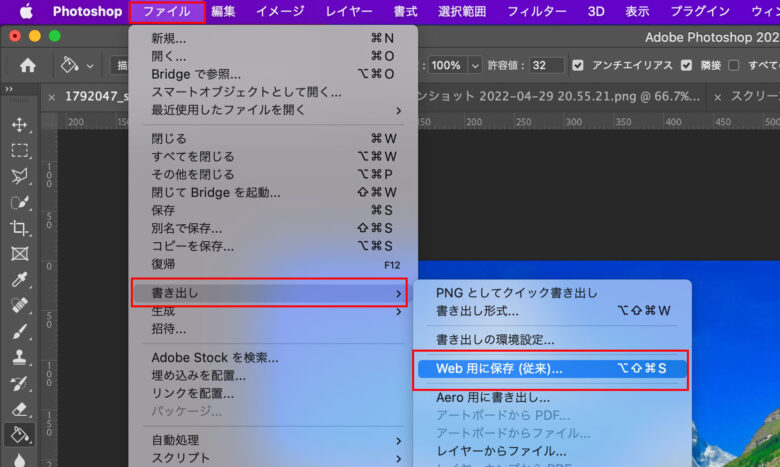
Task: Open the Apple menu
Action: pos(26,11)
